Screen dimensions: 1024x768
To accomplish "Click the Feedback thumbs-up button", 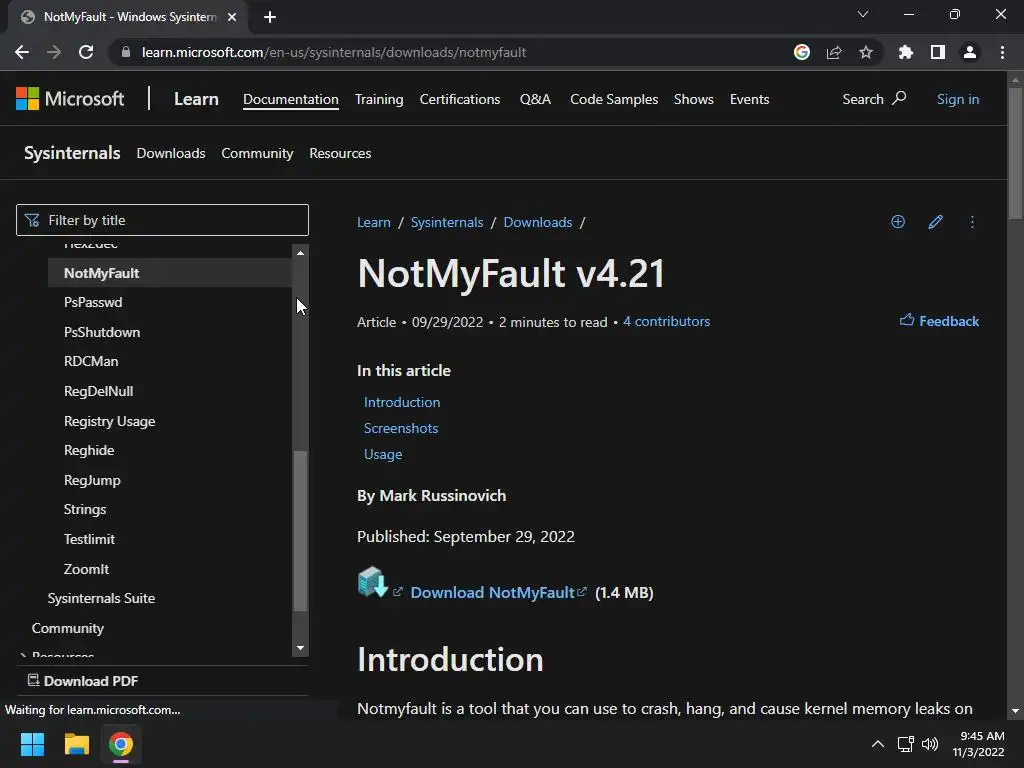I will 939,321.
